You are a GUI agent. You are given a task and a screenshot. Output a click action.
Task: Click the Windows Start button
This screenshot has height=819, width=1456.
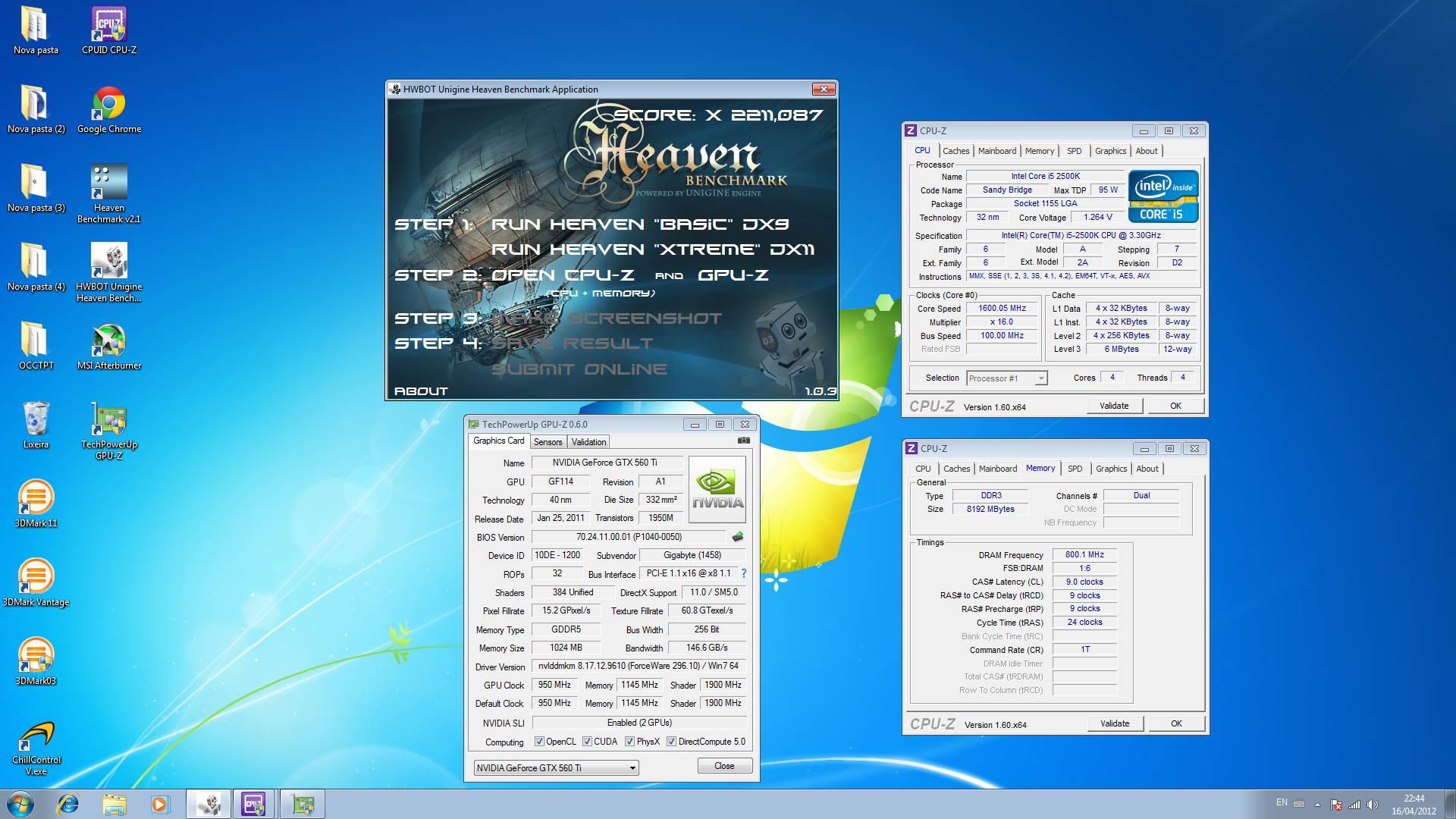pos(20,804)
